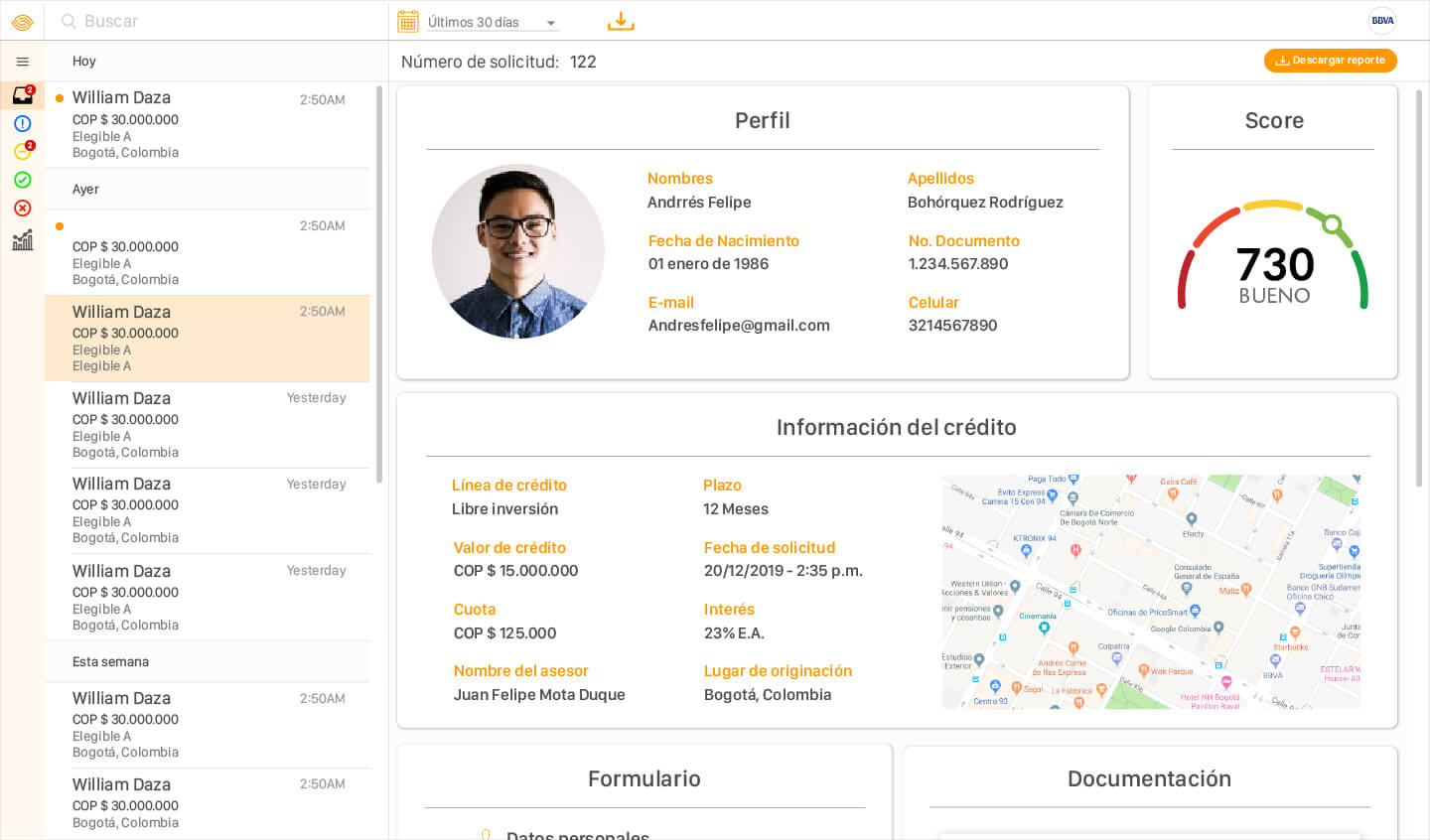This screenshot has width=1430, height=840.
Task: Show approved requests with green checkmark icon
Action: [x=22, y=180]
